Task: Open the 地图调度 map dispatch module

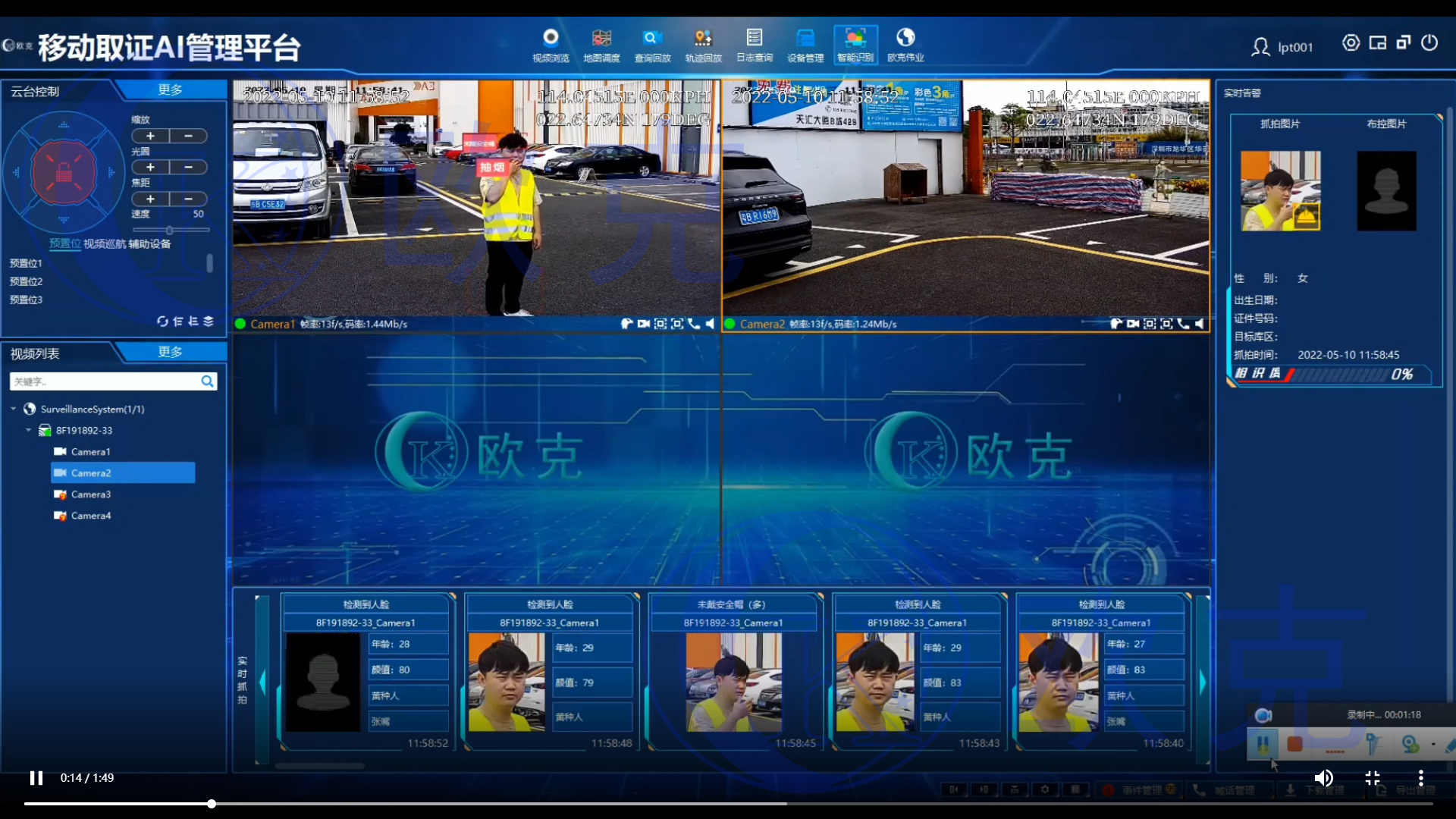Action: pos(601,45)
